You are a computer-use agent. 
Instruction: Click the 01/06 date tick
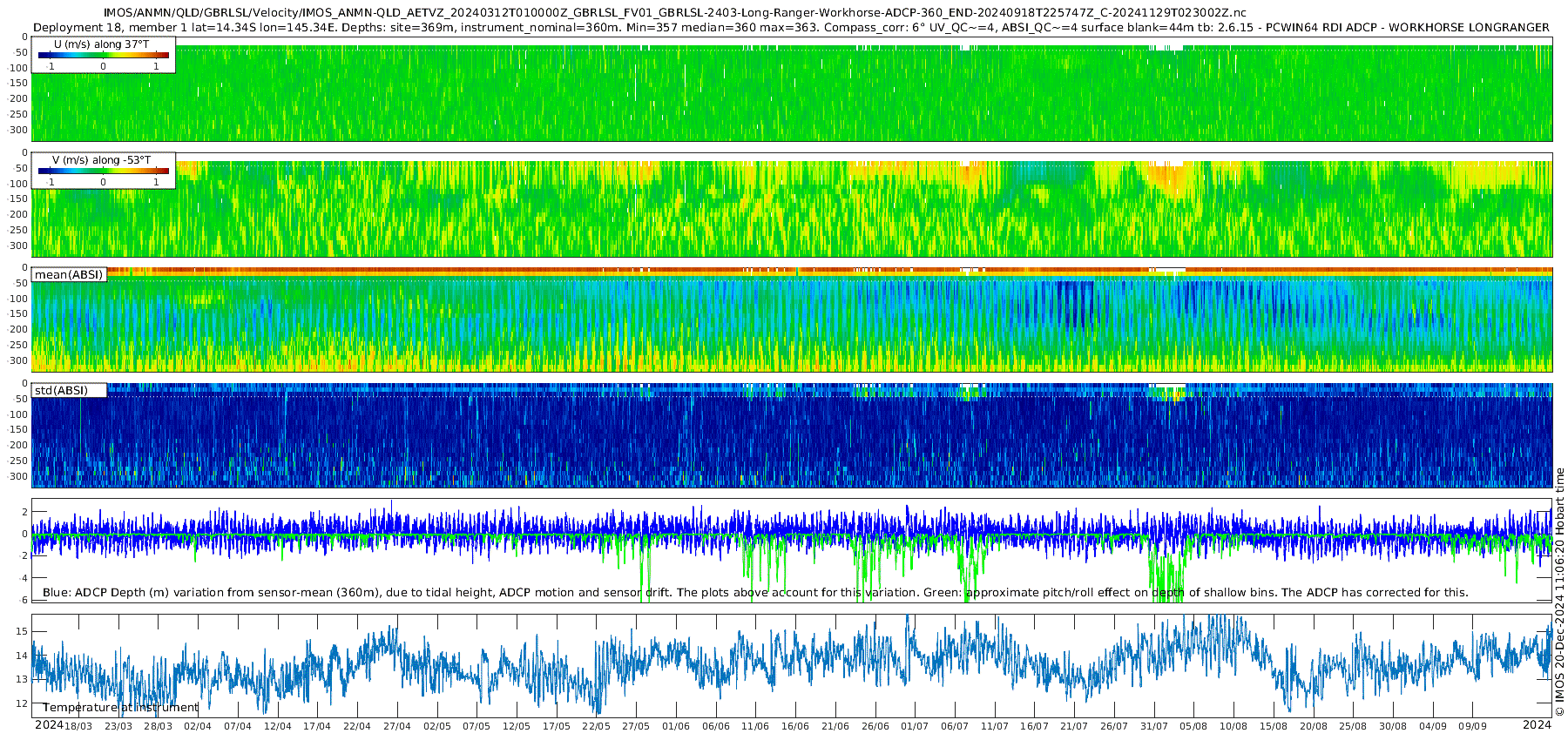pyautogui.click(x=676, y=726)
